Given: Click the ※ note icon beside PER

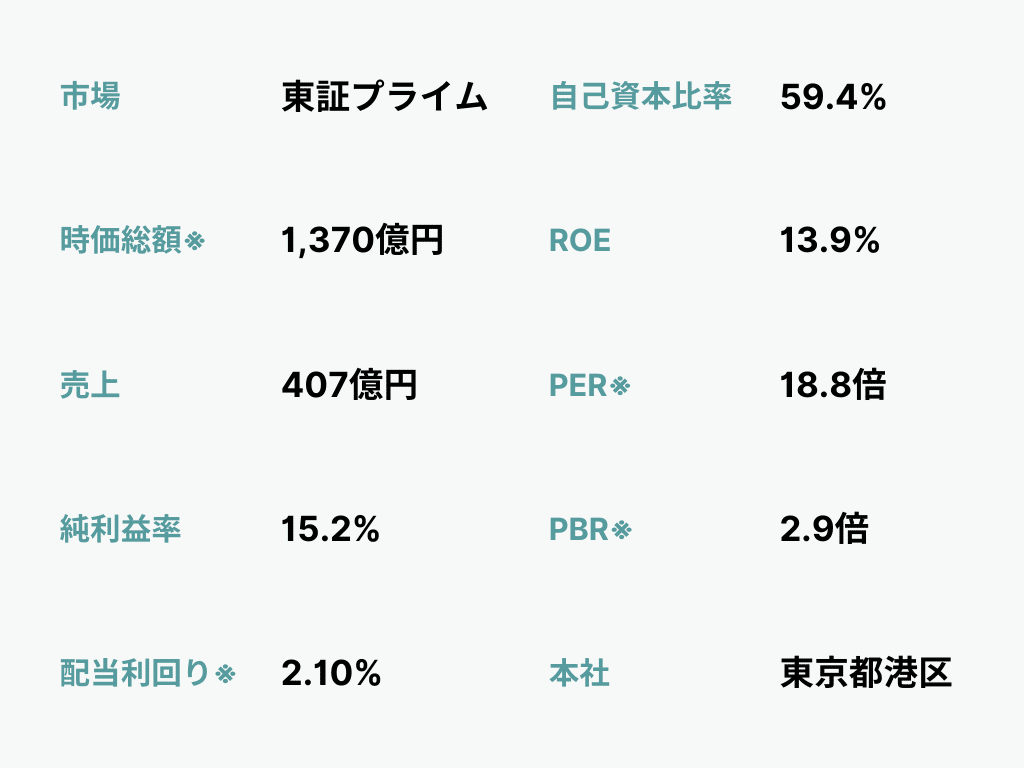Looking at the screenshot, I should (621, 386).
